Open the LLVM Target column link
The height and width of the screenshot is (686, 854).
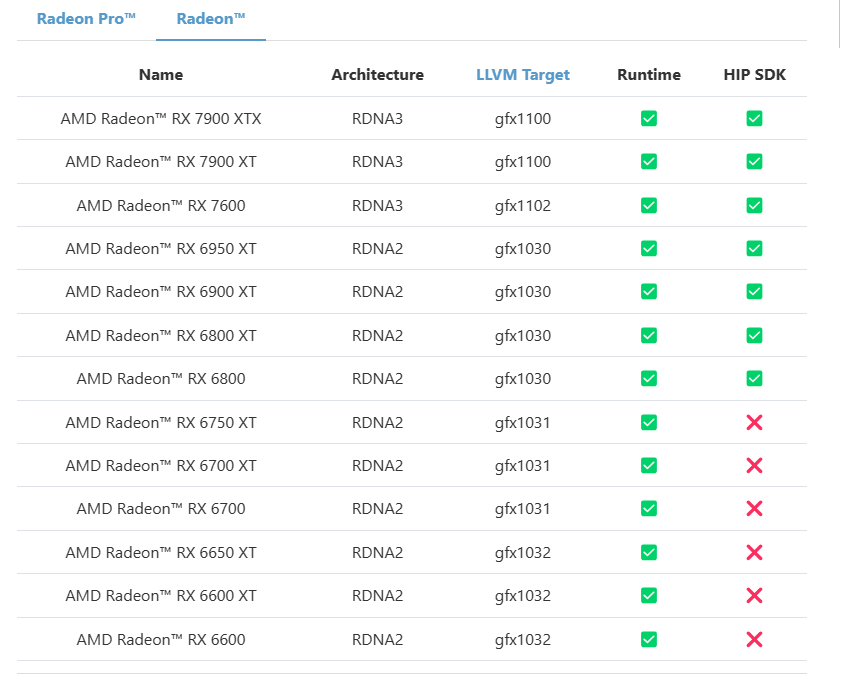523,75
